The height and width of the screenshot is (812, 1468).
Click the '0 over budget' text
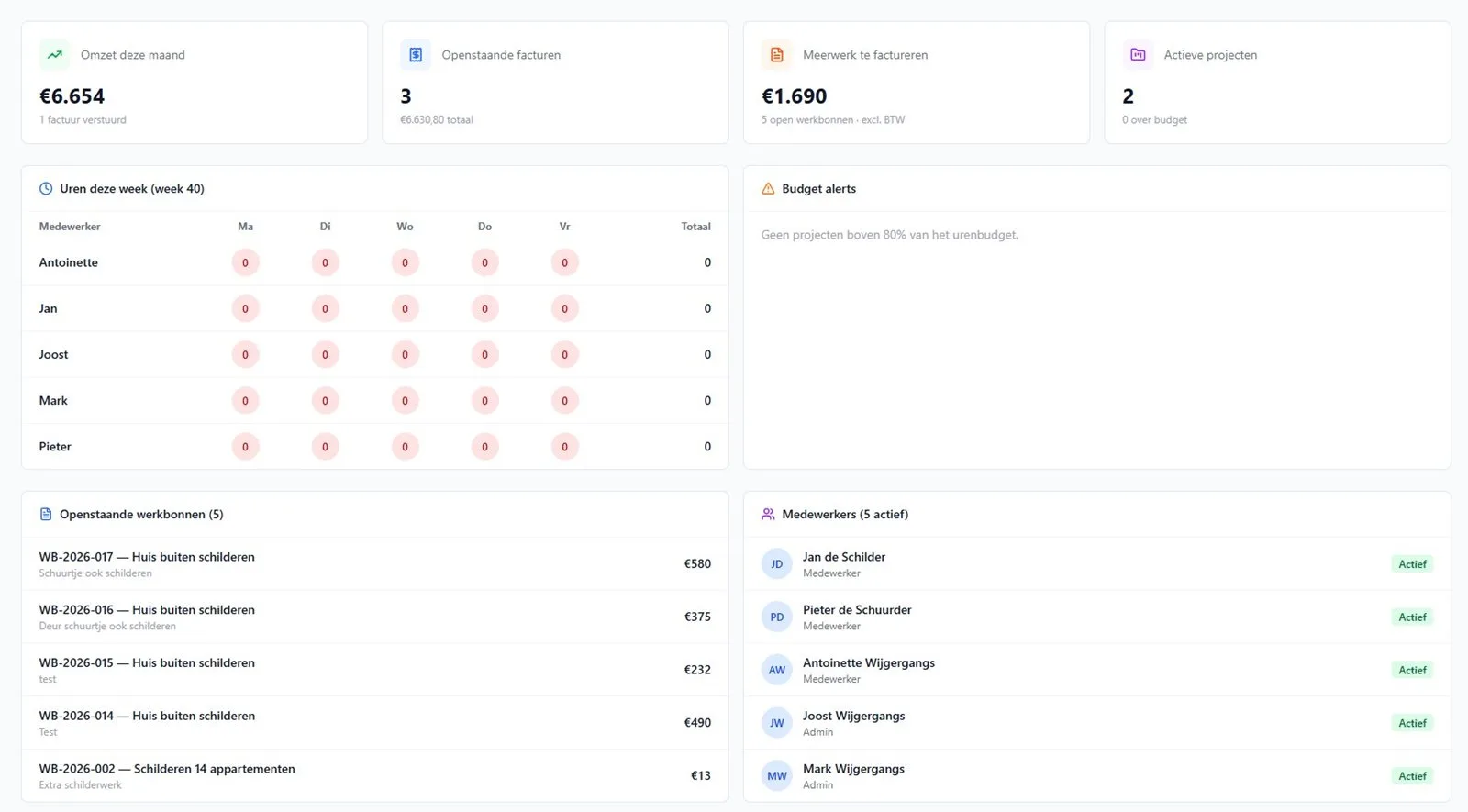[x=1154, y=120]
